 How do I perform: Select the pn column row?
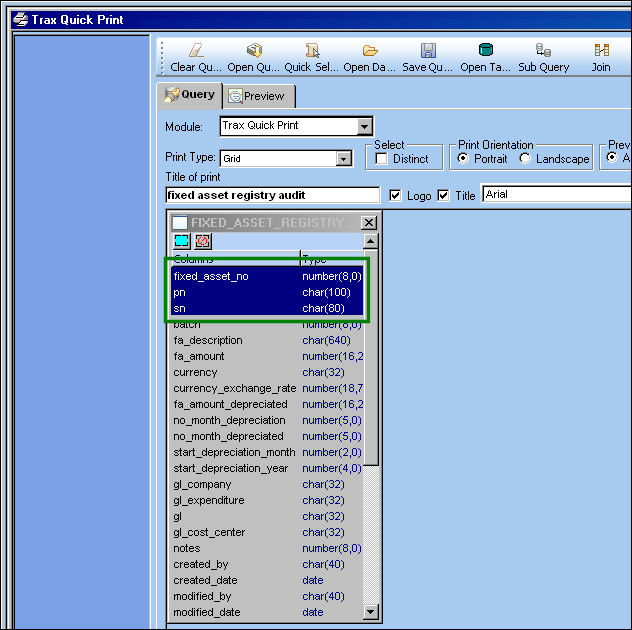pyautogui.click(x=268, y=292)
